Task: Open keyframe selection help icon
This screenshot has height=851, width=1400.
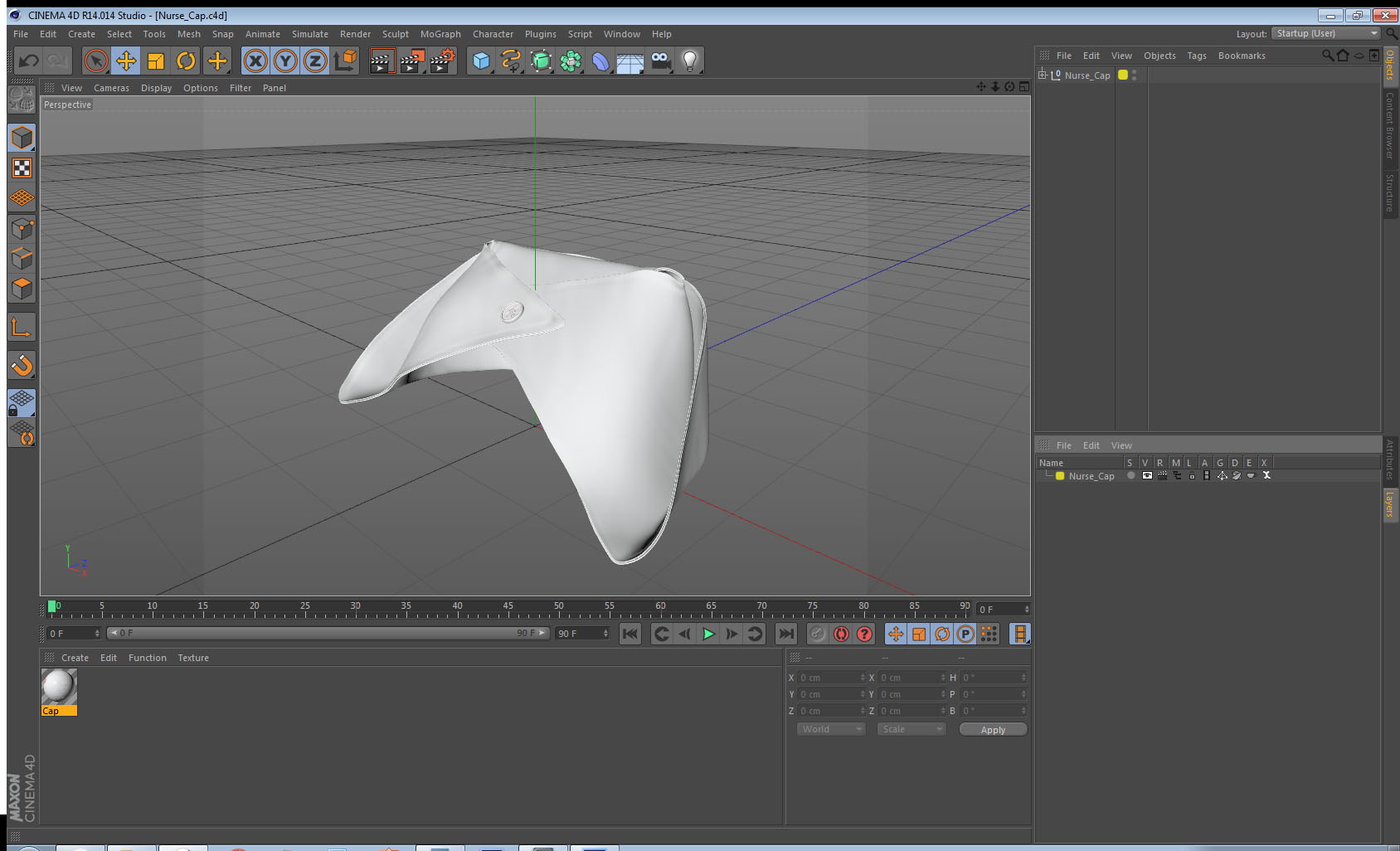Action: tap(864, 635)
